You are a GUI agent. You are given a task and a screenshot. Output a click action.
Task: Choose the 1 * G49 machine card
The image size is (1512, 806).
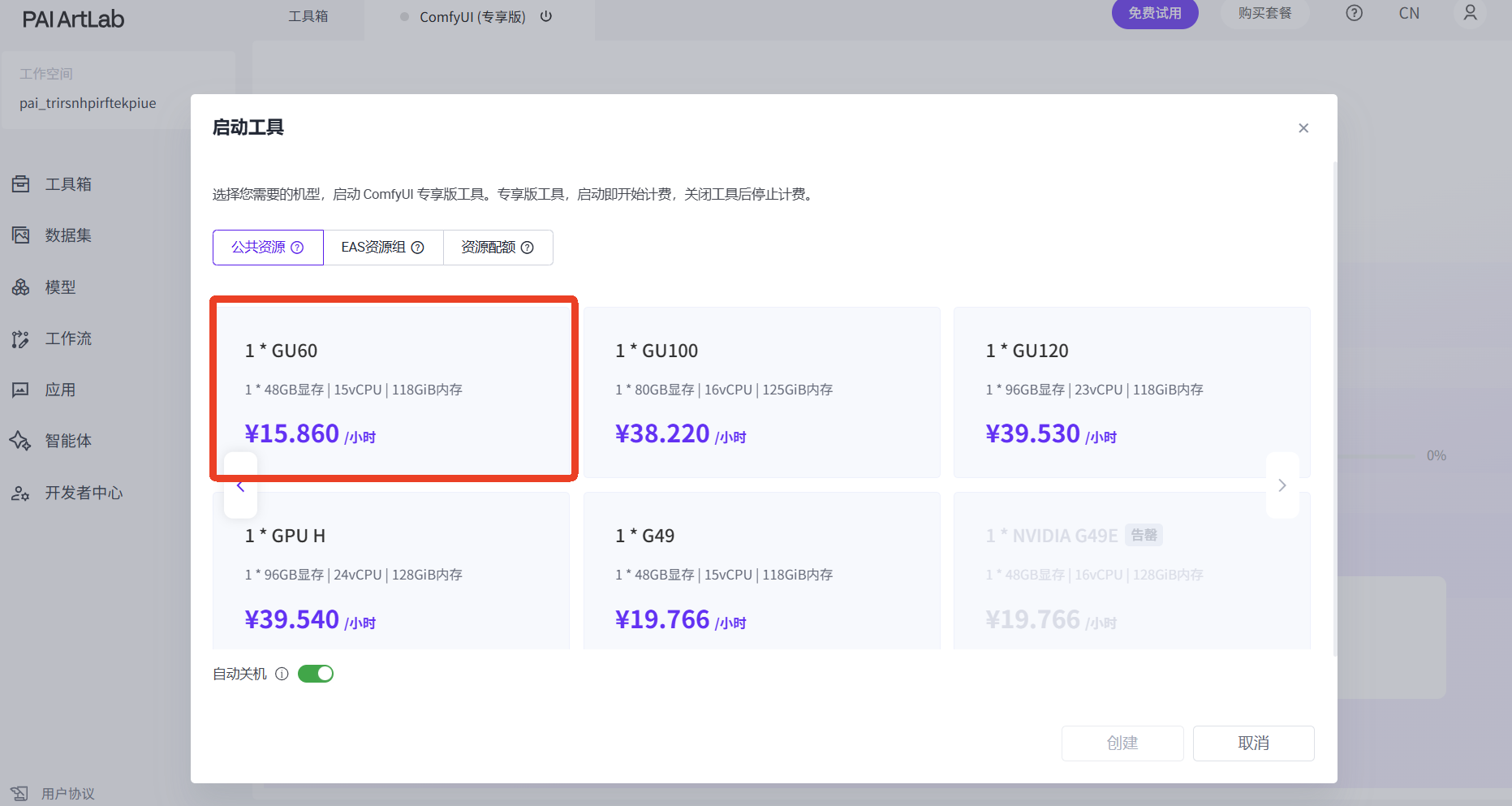(x=762, y=571)
